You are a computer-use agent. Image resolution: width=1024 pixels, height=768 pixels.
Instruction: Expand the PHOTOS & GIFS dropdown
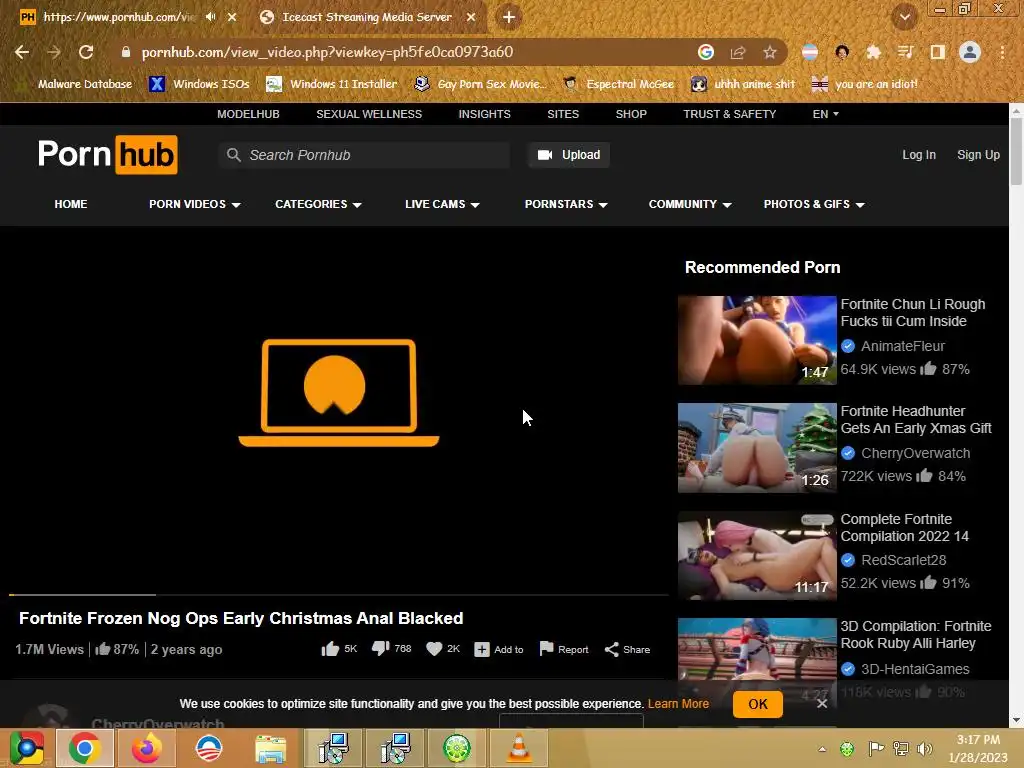point(814,204)
